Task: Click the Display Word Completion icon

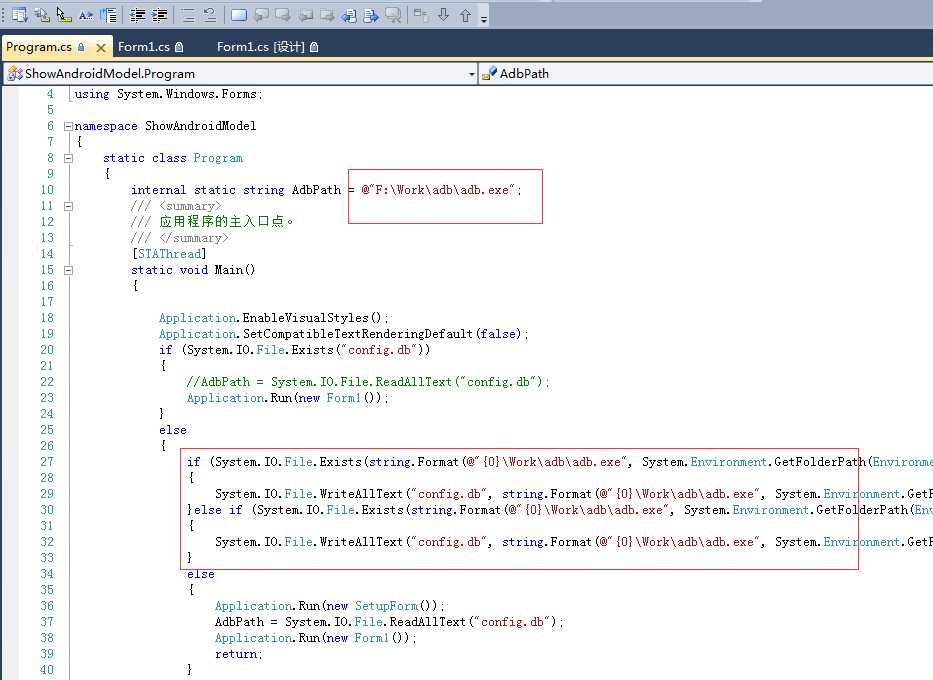Action: [x=86, y=15]
